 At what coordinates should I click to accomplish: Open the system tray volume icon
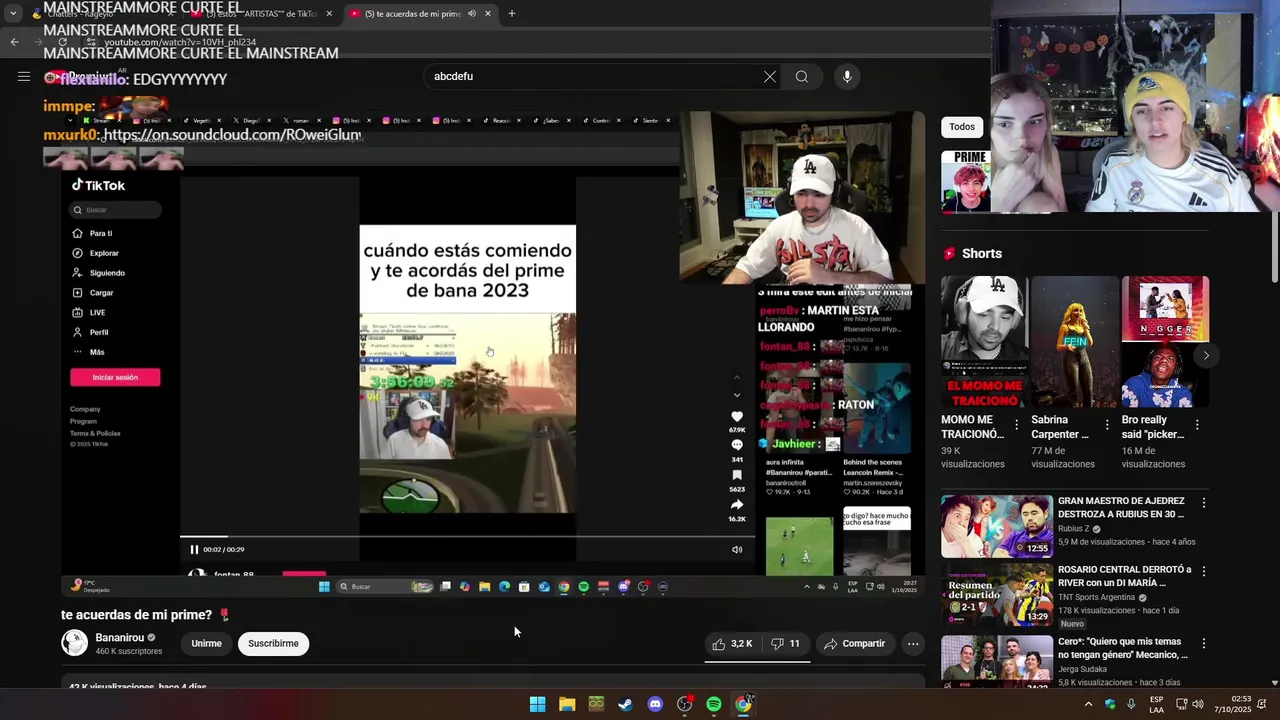tap(1198, 704)
